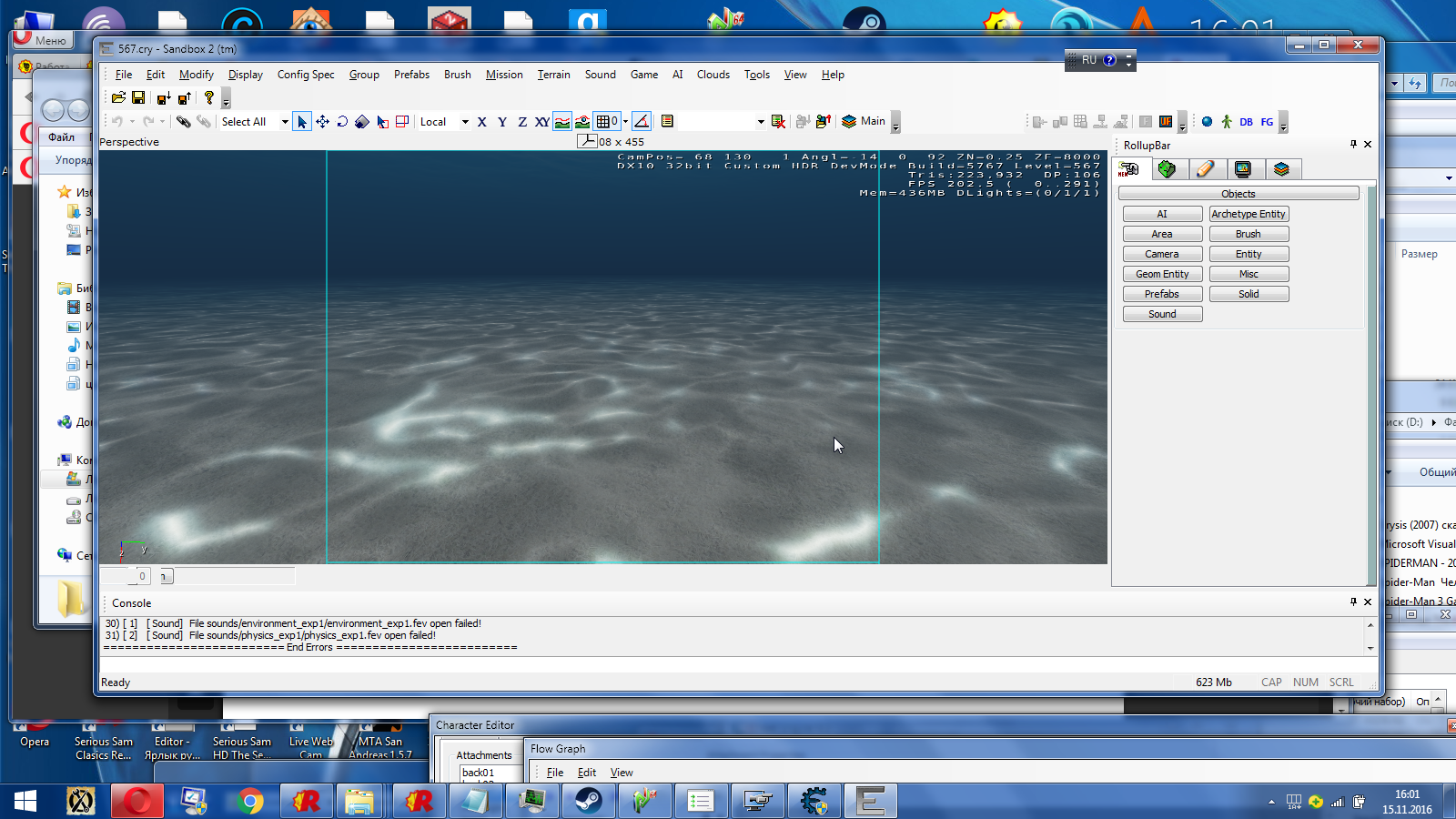Open the Terrain menu
Viewport: 1456px width, 819px height.
(553, 75)
